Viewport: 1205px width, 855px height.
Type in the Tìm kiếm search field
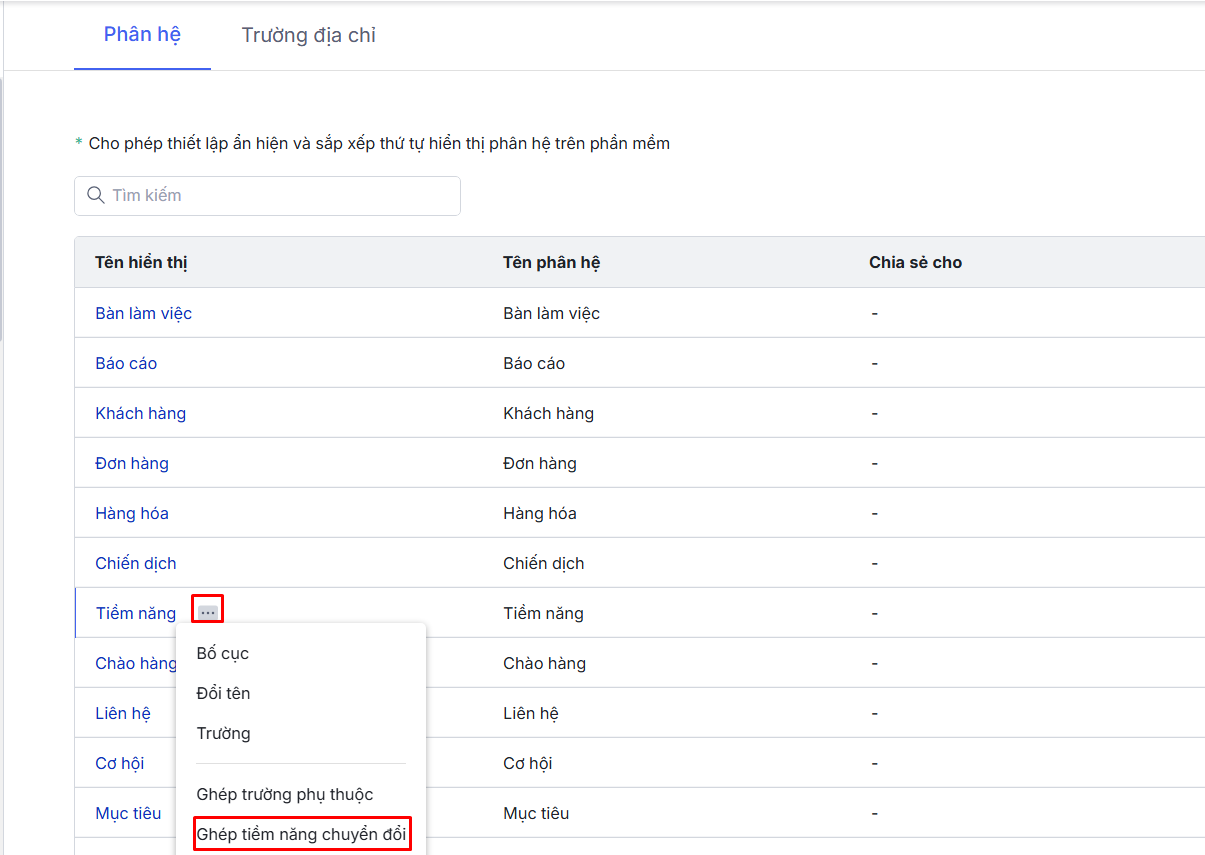click(x=280, y=196)
